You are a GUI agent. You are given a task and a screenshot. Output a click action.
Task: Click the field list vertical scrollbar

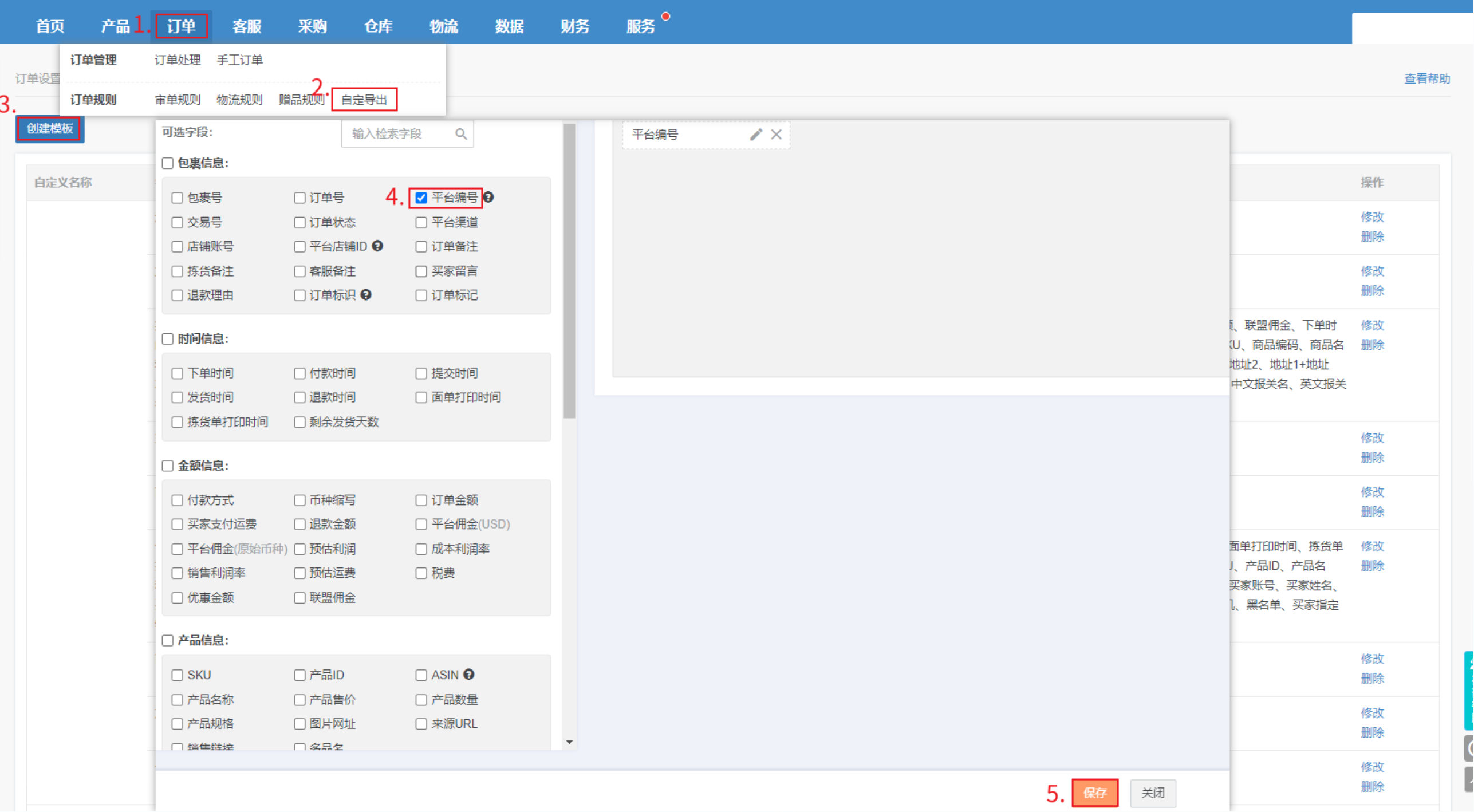point(569,270)
